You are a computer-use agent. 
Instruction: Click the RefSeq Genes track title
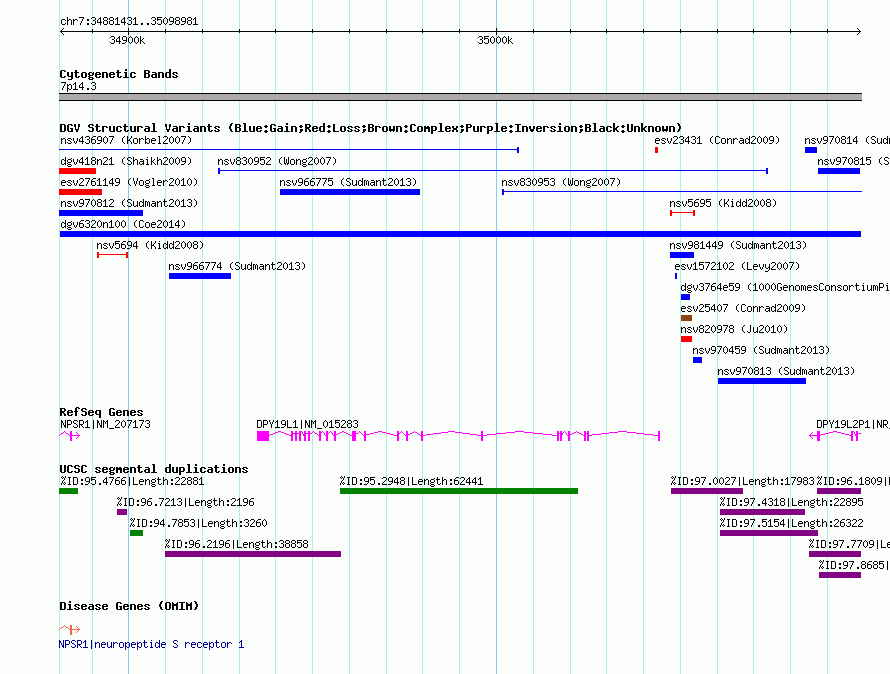(x=101, y=412)
